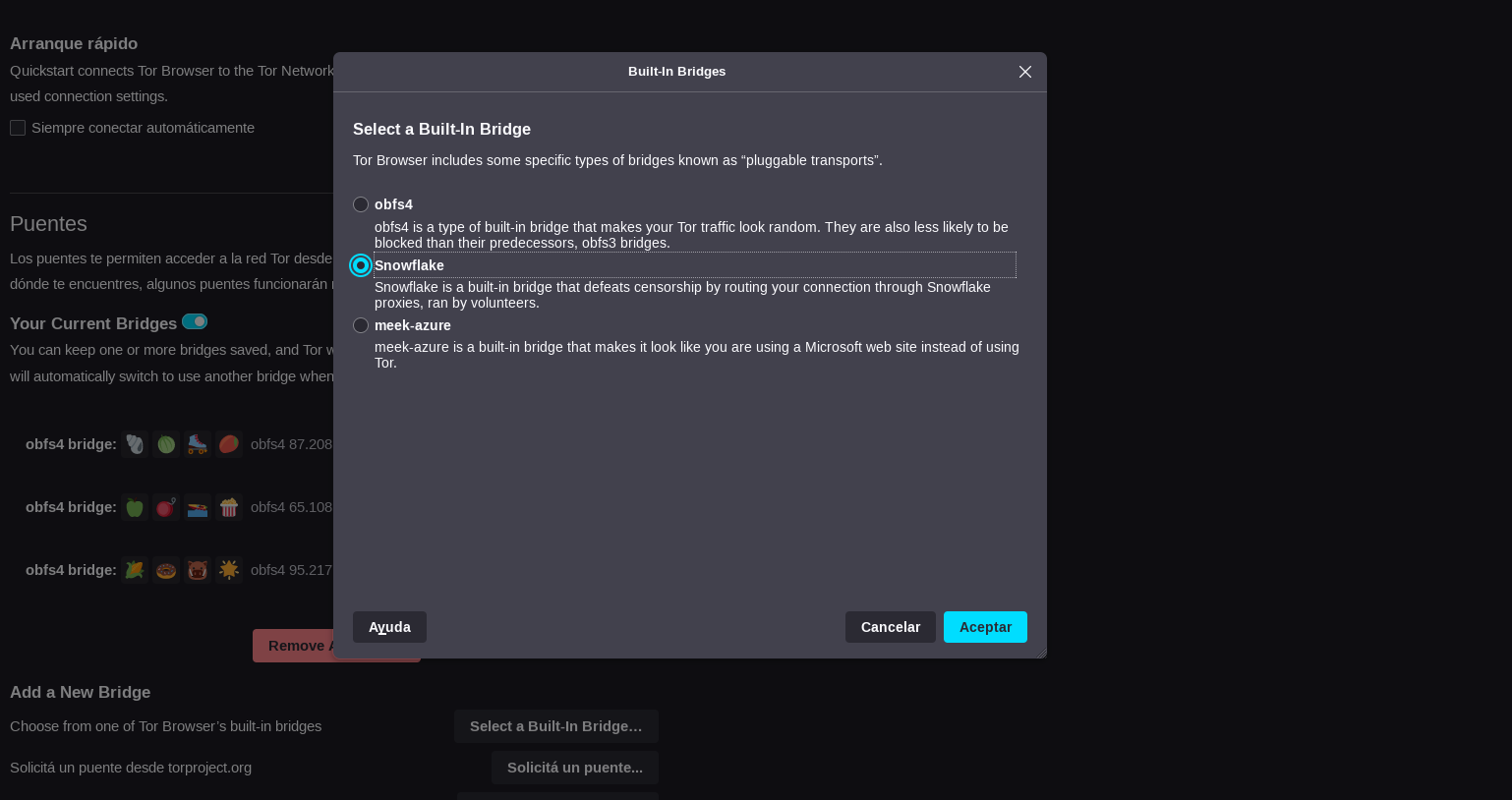Screen dimensions: 1512x800
Task: Open Ayuda help for built-in bridges
Action: point(389,627)
